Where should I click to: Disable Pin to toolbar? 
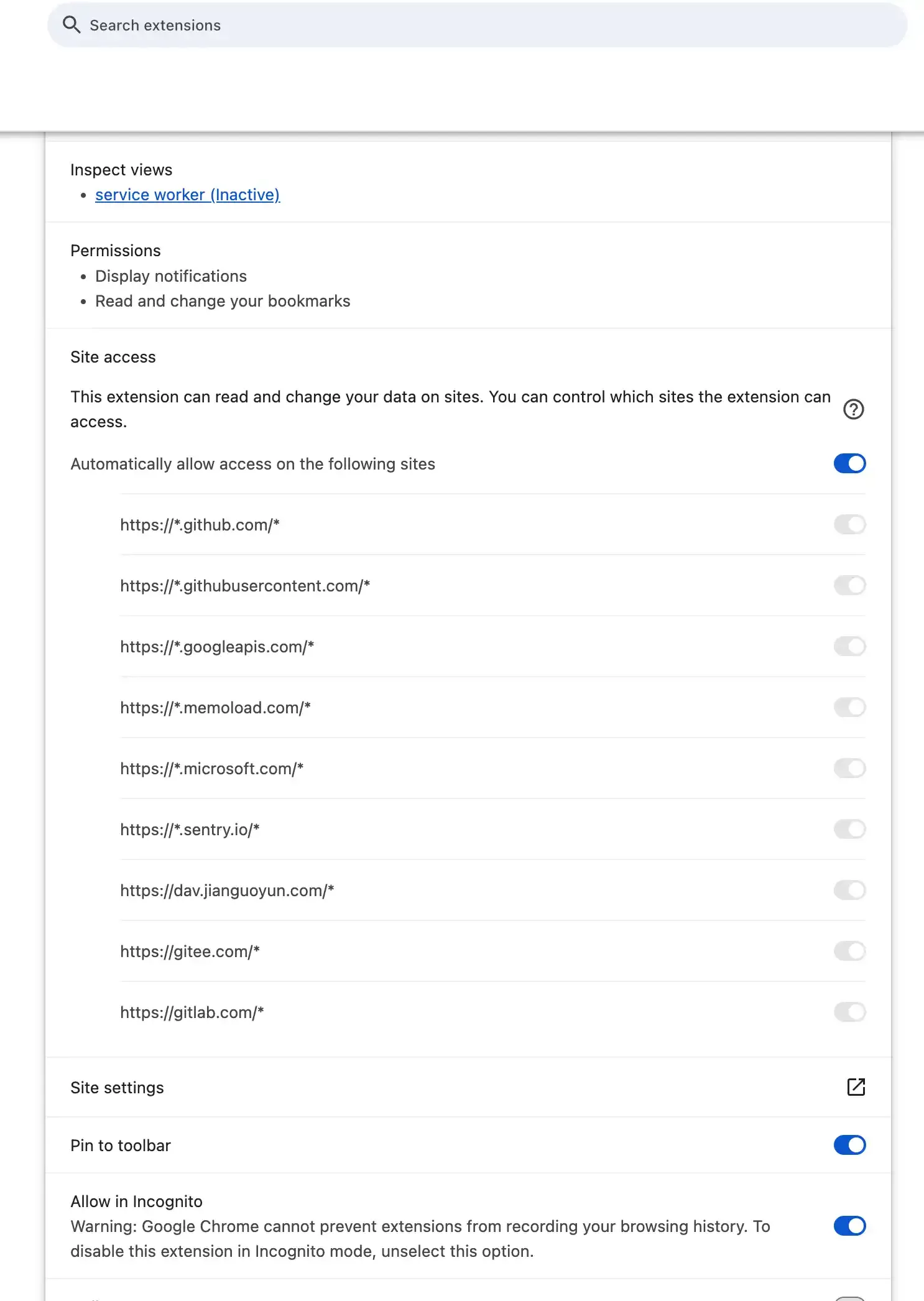849,1145
